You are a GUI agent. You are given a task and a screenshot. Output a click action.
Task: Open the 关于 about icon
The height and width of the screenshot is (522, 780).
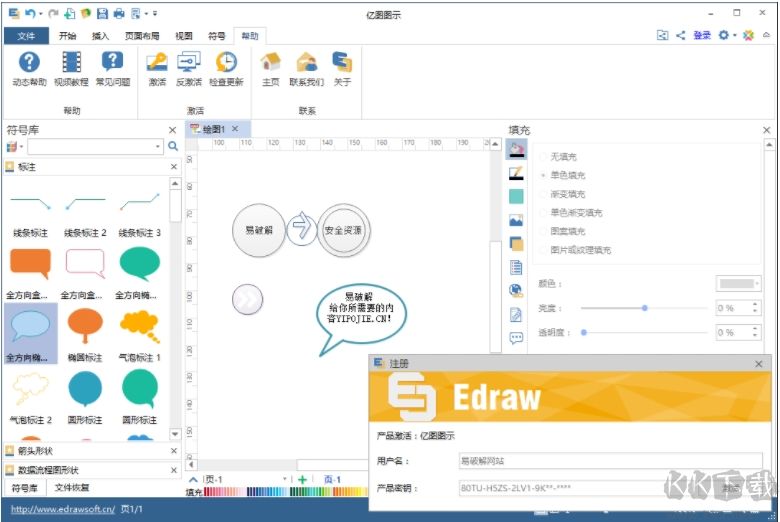[x=342, y=69]
